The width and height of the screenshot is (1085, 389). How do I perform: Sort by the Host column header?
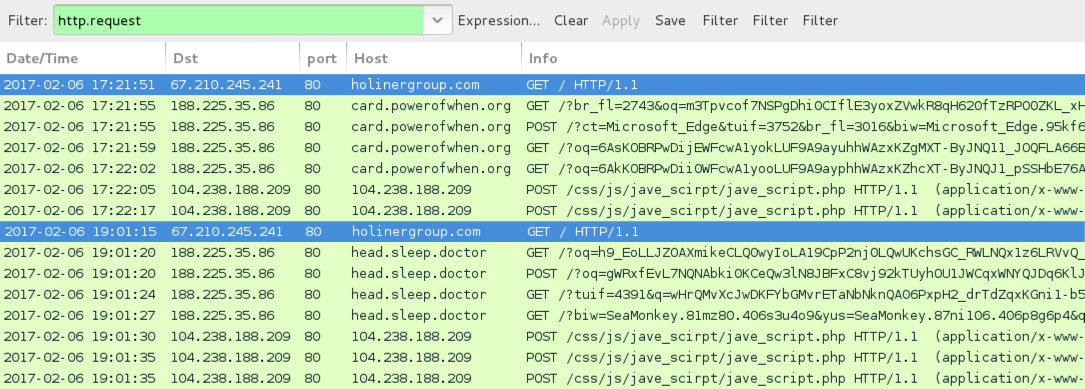tap(434, 58)
